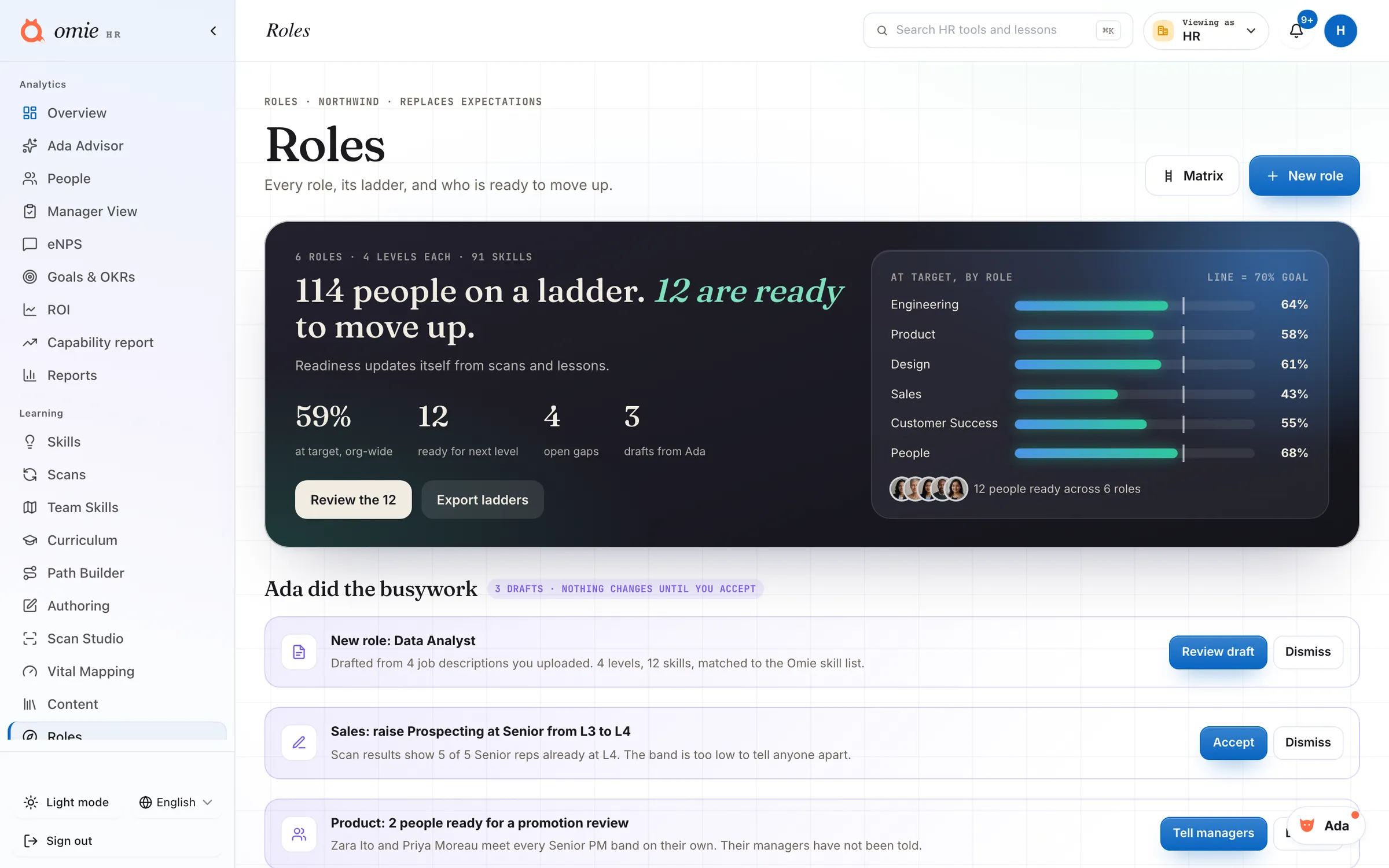The image size is (1389, 868).
Task: Open Ada Advisor sparkle icon
Action: tap(30, 146)
